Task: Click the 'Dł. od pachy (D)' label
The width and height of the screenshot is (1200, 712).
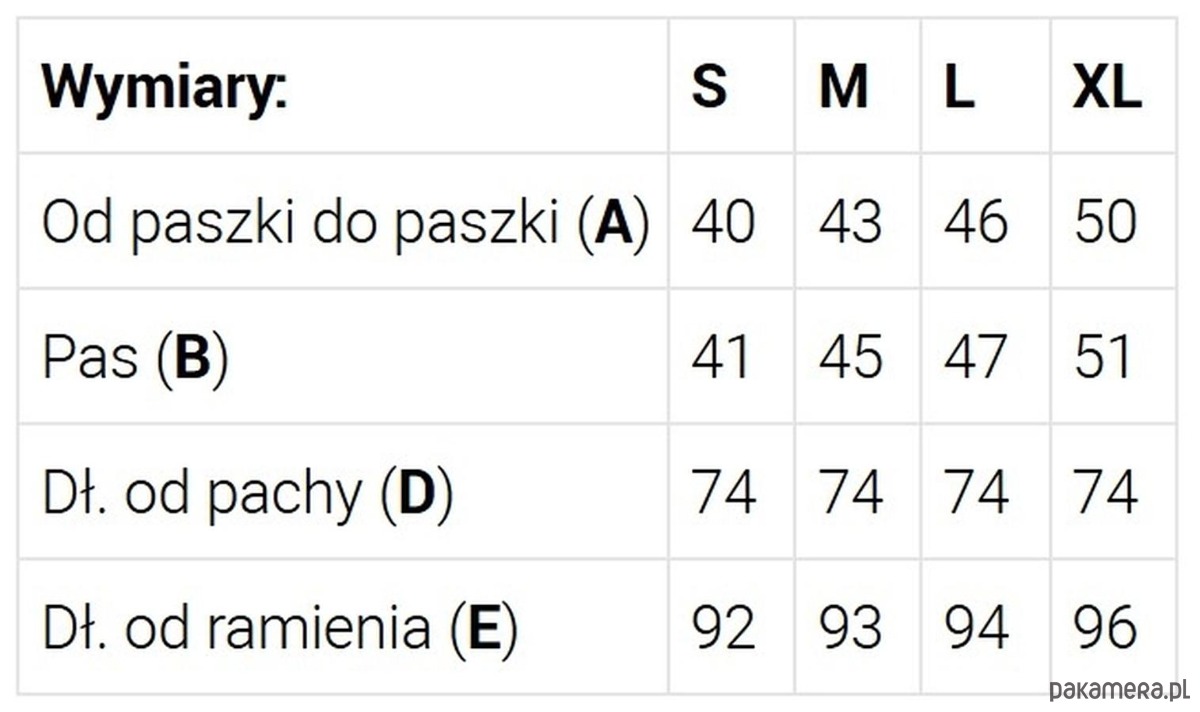Action: pyautogui.click(x=247, y=492)
